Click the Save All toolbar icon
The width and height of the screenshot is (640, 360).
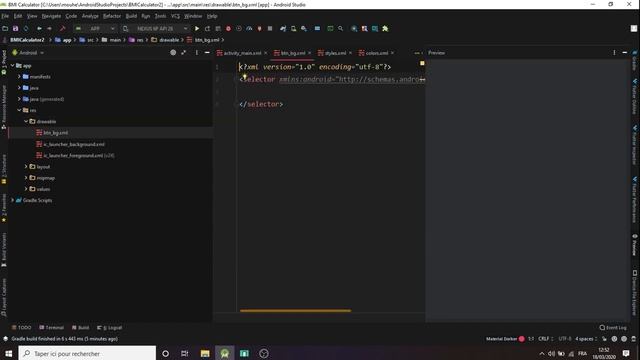tap(16, 29)
